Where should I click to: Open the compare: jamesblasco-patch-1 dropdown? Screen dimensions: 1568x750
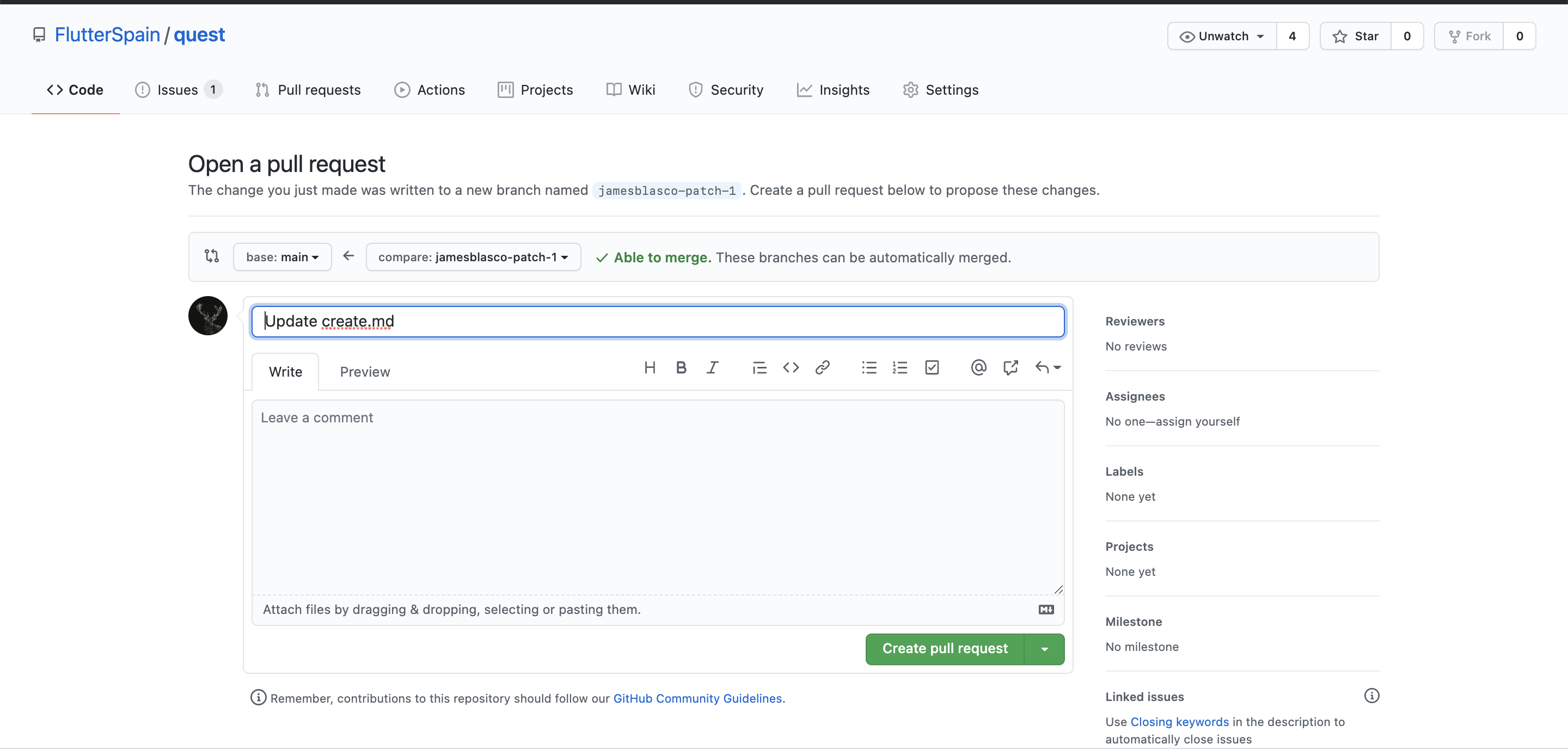473,257
